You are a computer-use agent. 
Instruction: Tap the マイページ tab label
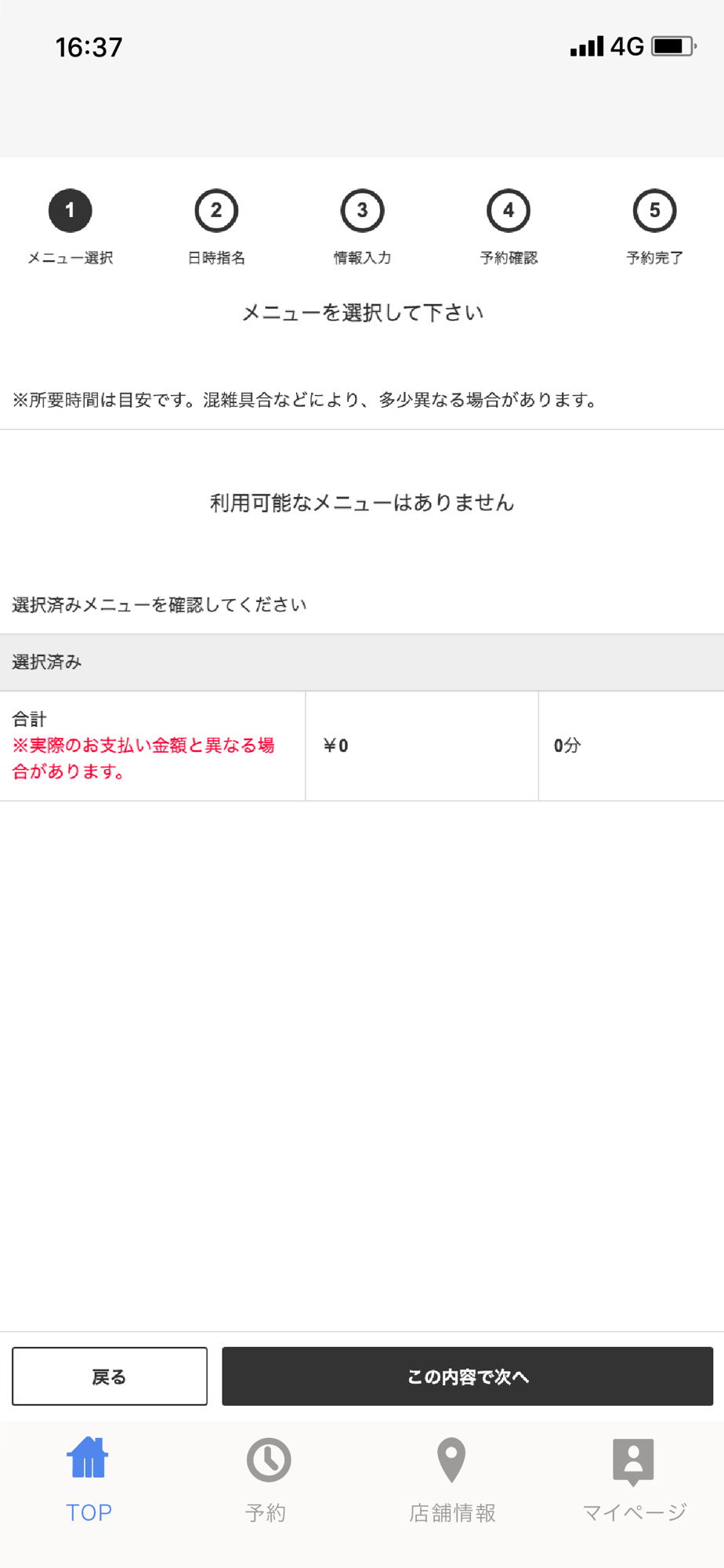[x=635, y=1512]
